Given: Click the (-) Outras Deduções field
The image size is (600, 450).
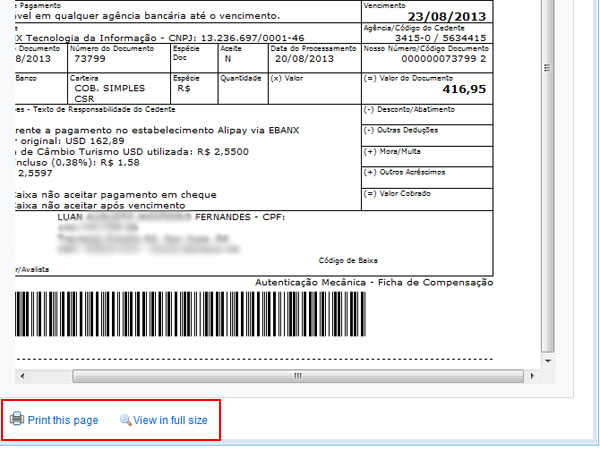Looking at the screenshot, I should 427,135.
